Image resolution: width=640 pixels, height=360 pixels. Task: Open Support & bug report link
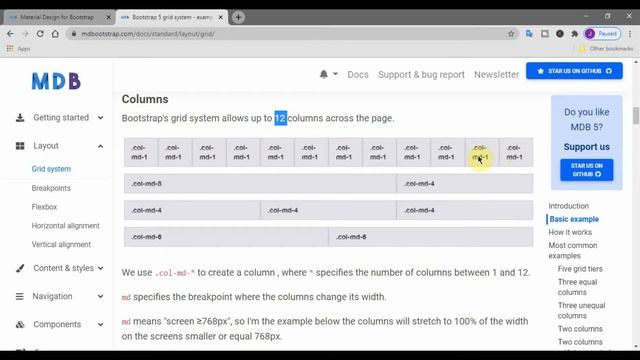click(x=421, y=75)
